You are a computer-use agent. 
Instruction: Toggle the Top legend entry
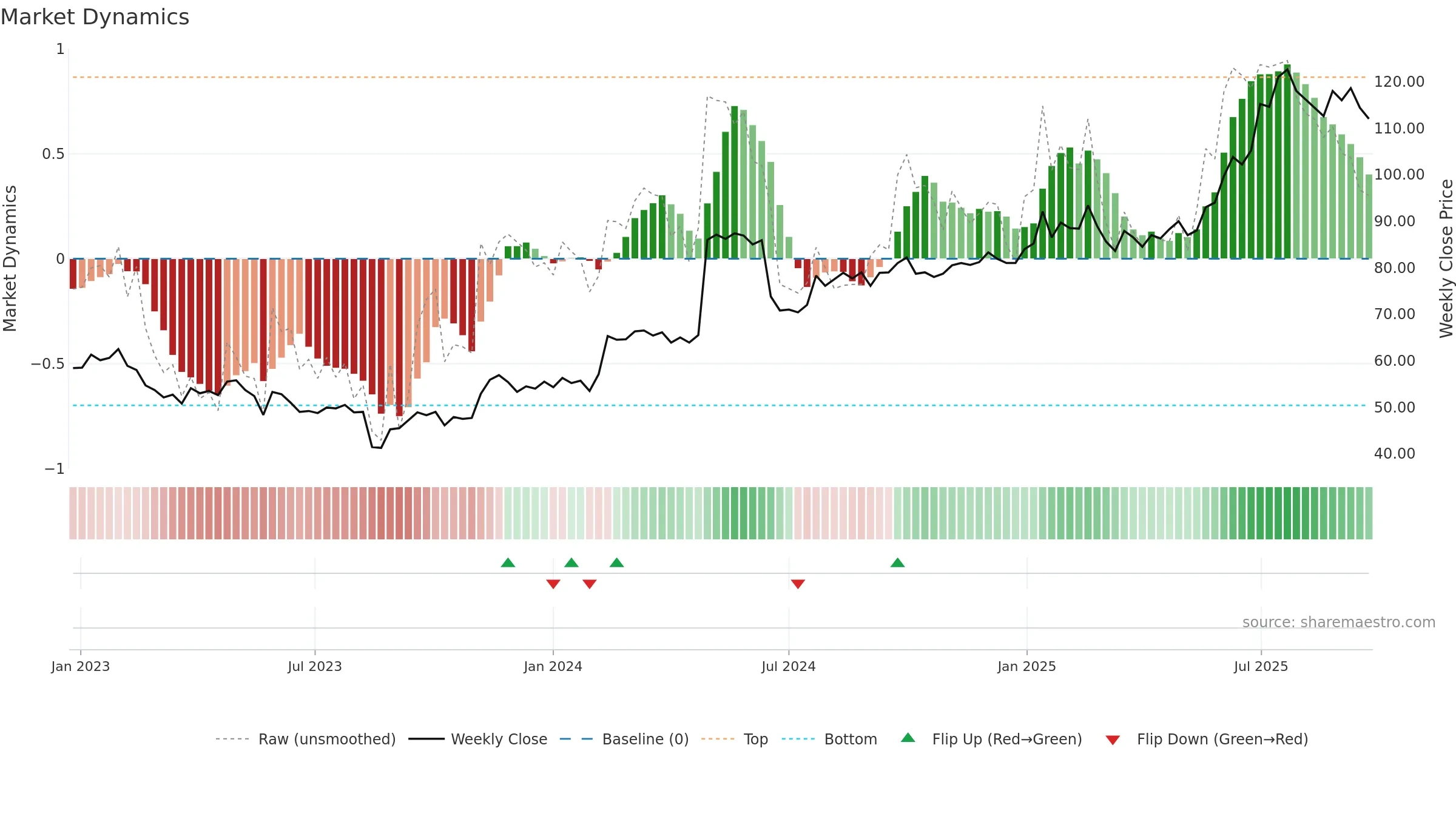click(734, 739)
